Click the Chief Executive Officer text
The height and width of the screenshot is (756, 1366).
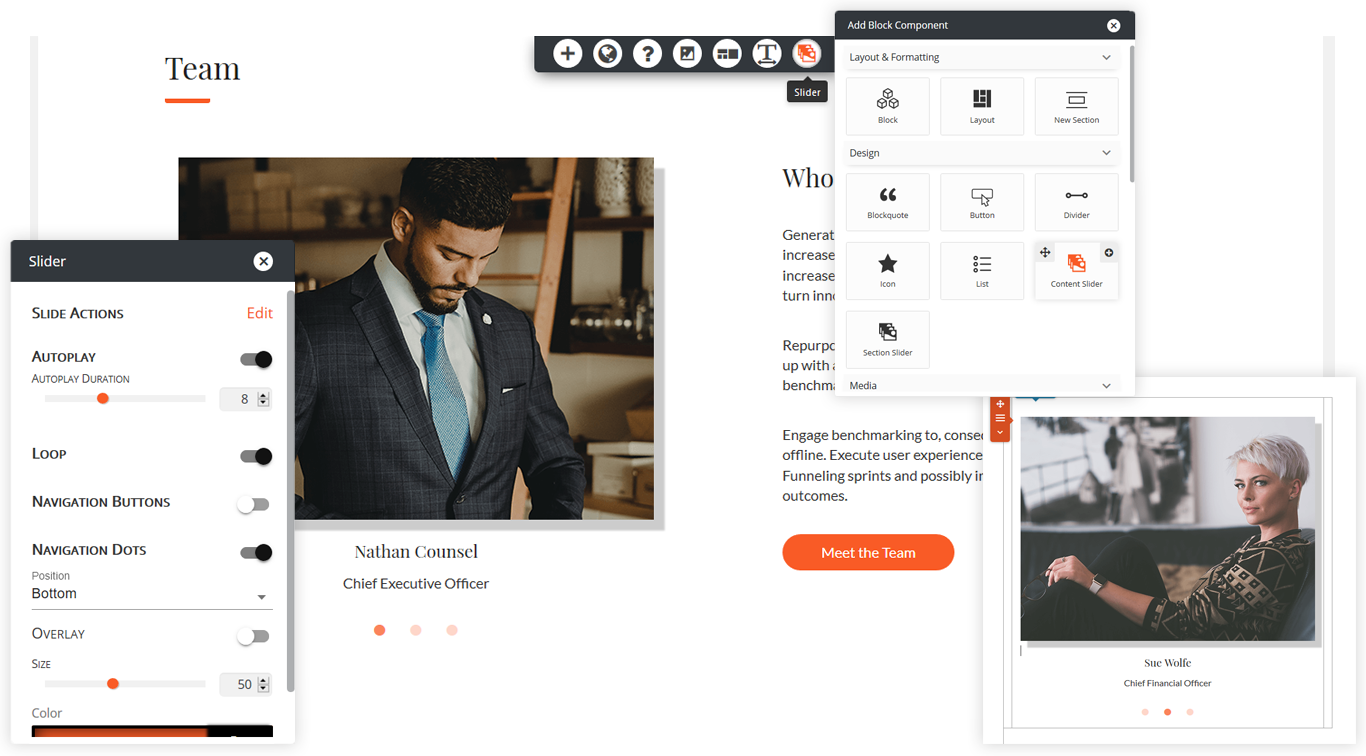click(416, 583)
